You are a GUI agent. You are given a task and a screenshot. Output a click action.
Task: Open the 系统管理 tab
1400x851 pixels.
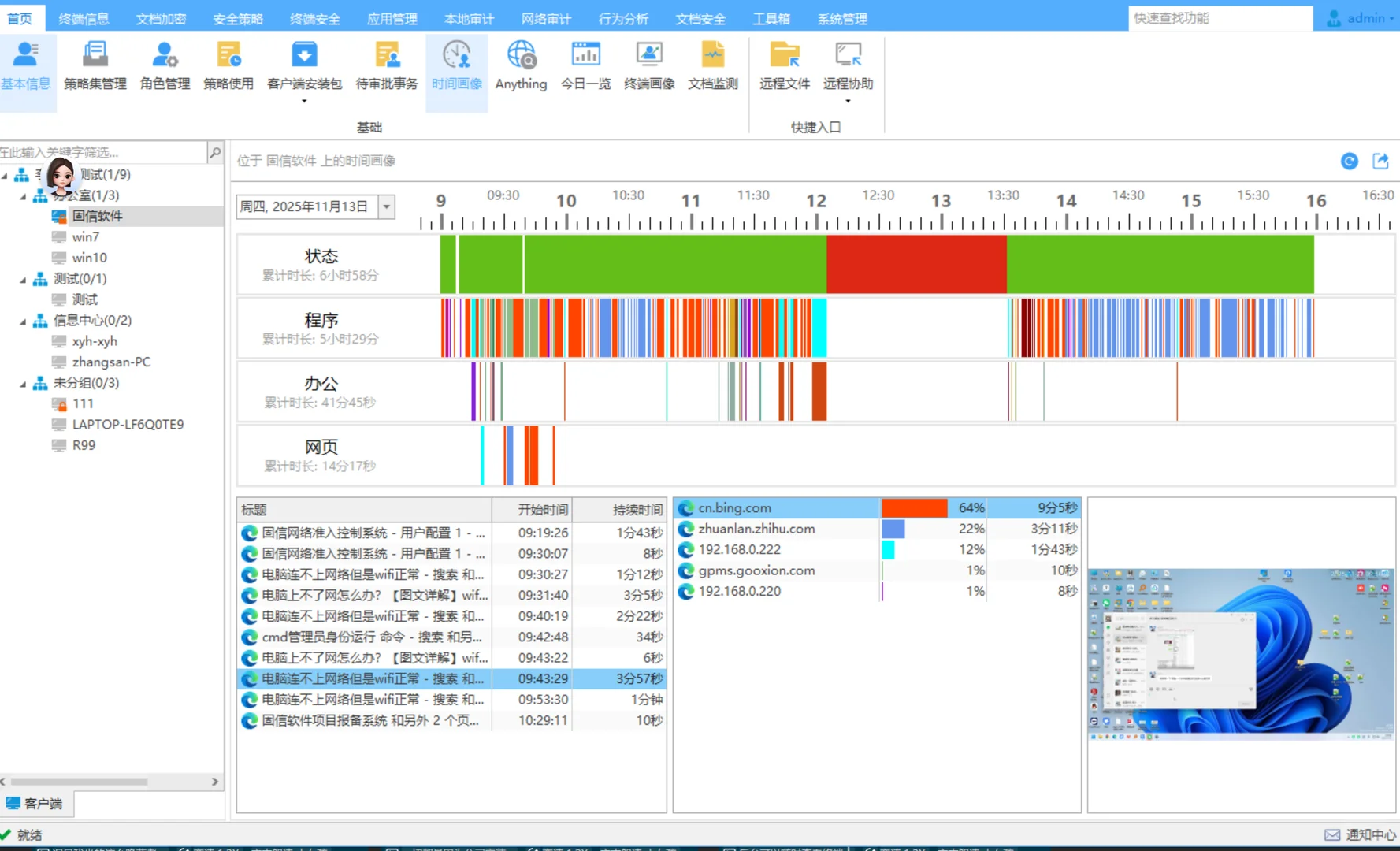click(x=842, y=18)
